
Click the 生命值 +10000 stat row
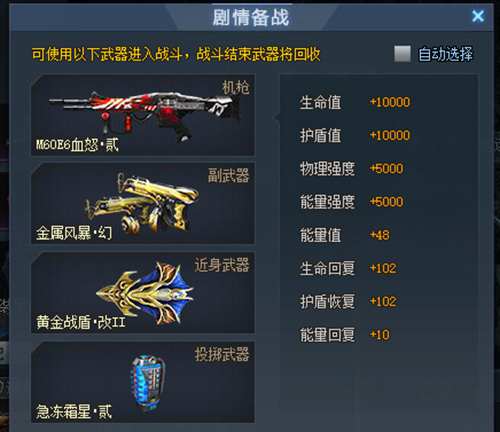tap(355, 102)
